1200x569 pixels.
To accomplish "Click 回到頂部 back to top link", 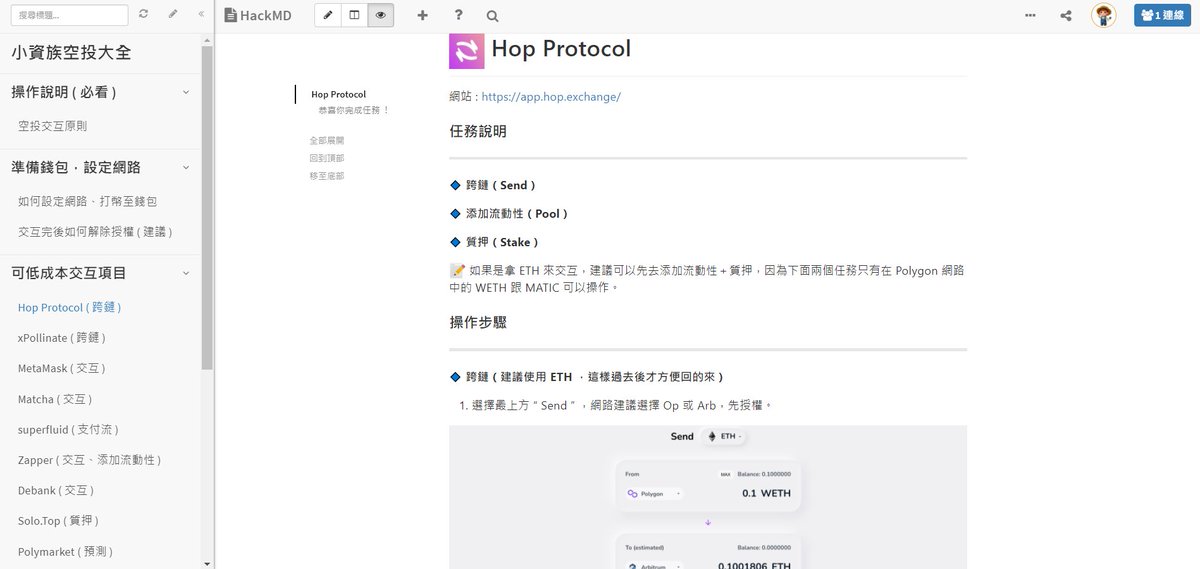I will point(327,158).
